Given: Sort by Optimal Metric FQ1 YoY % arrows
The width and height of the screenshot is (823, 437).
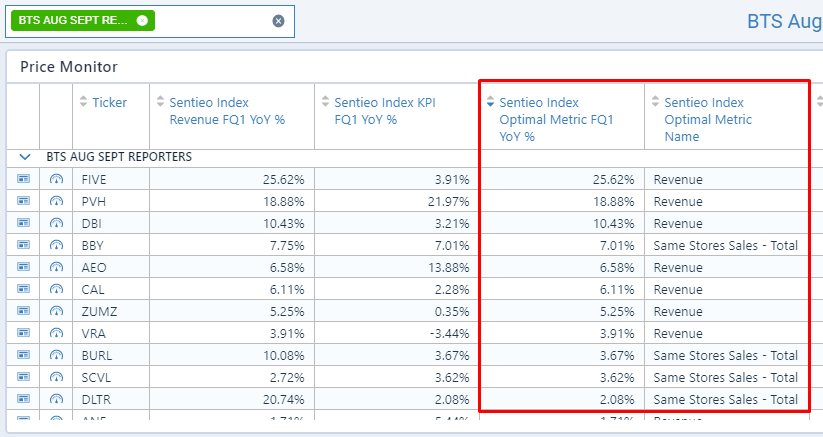Looking at the screenshot, I should pyautogui.click(x=490, y=101).
